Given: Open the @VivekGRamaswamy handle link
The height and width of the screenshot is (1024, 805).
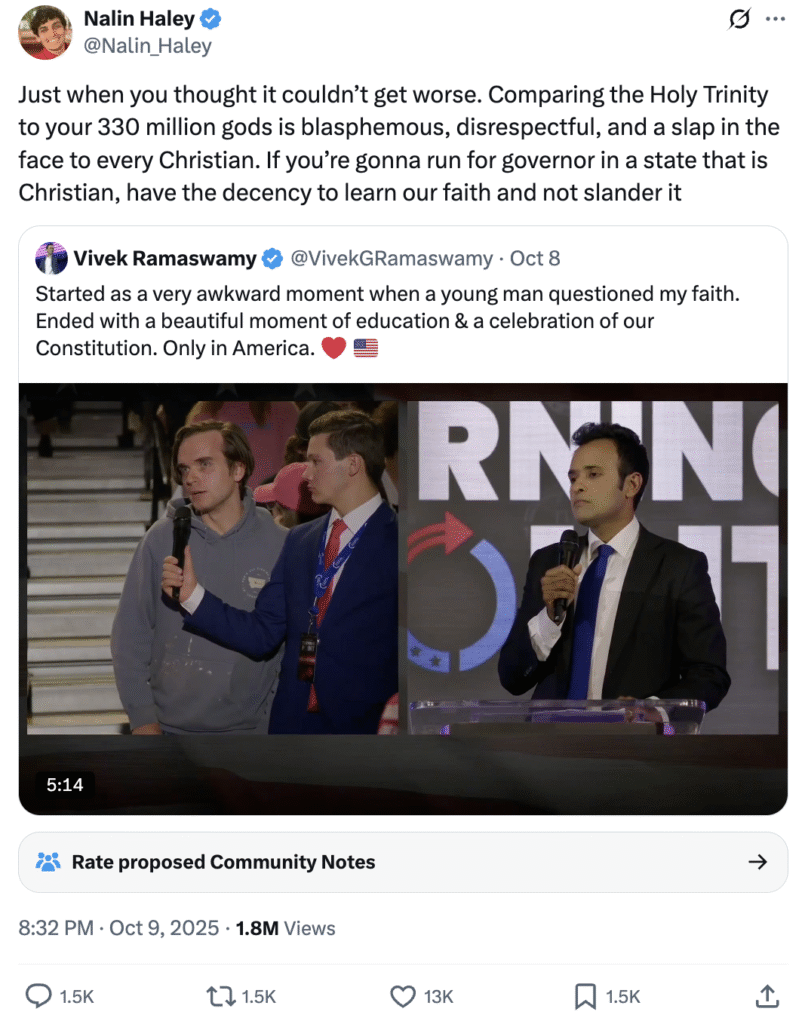Looking at the screenshot, I should point(391,259).
